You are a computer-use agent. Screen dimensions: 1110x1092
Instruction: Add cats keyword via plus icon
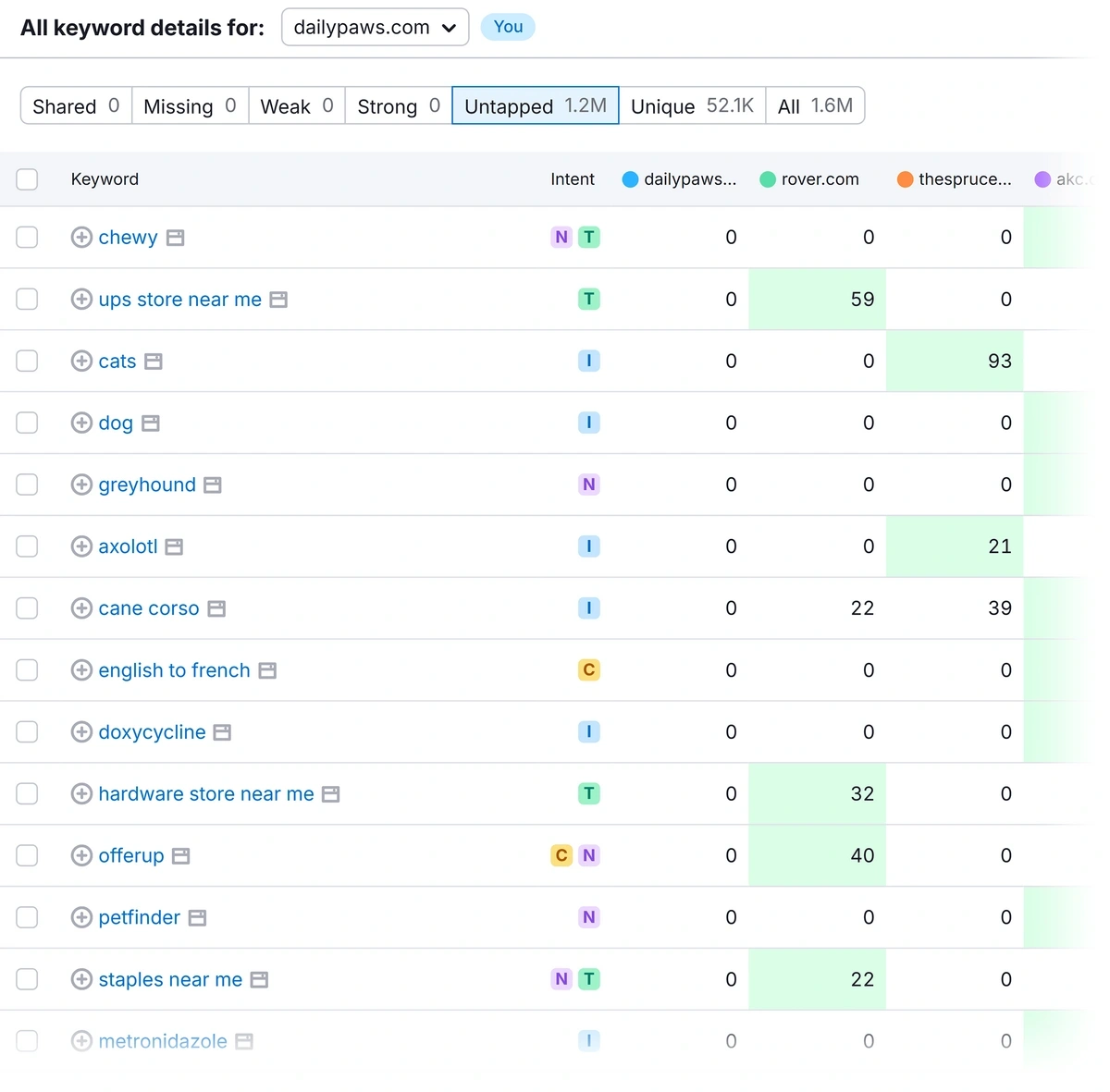81,361
